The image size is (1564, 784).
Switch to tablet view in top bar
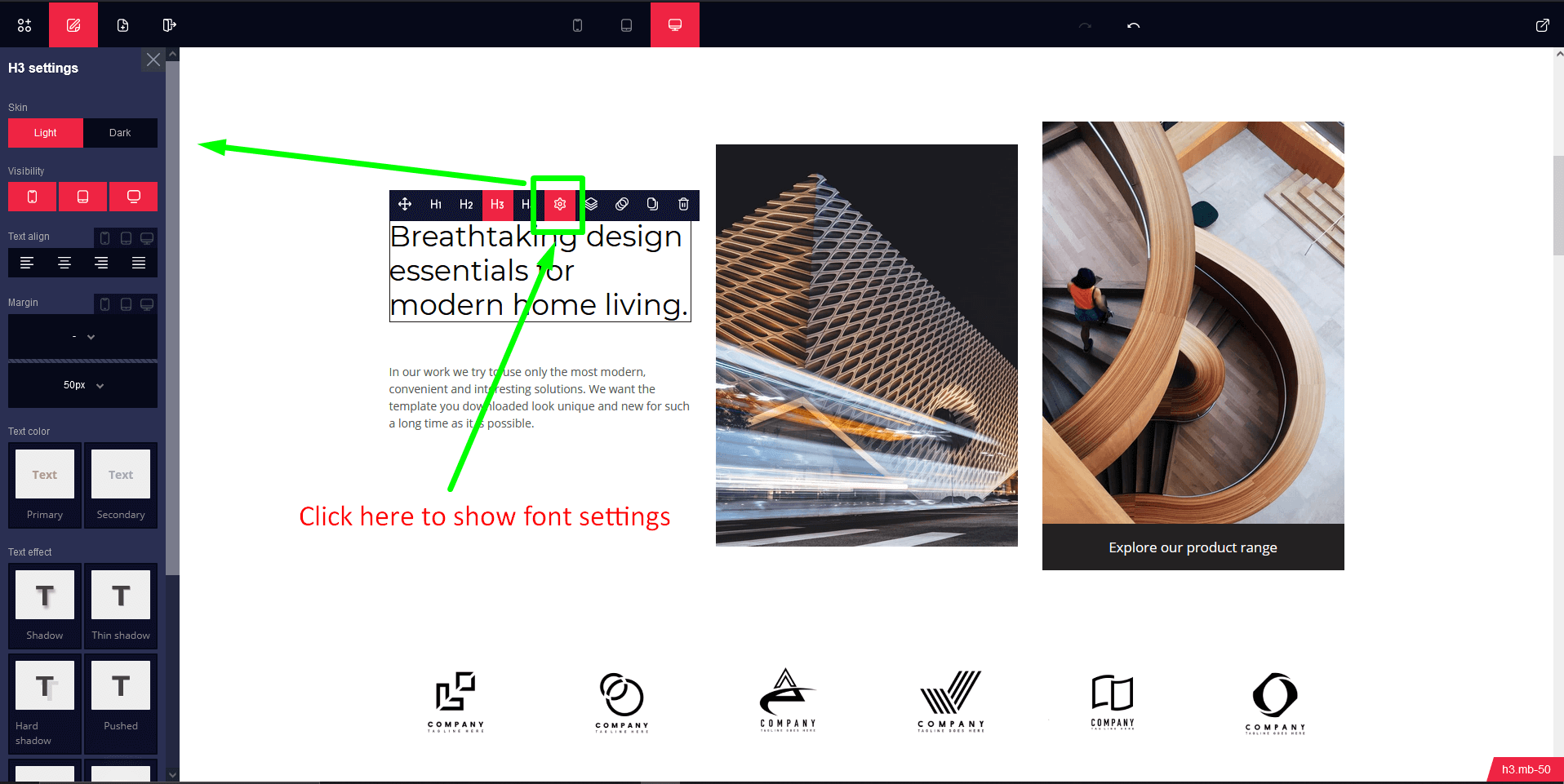(626, 25)
